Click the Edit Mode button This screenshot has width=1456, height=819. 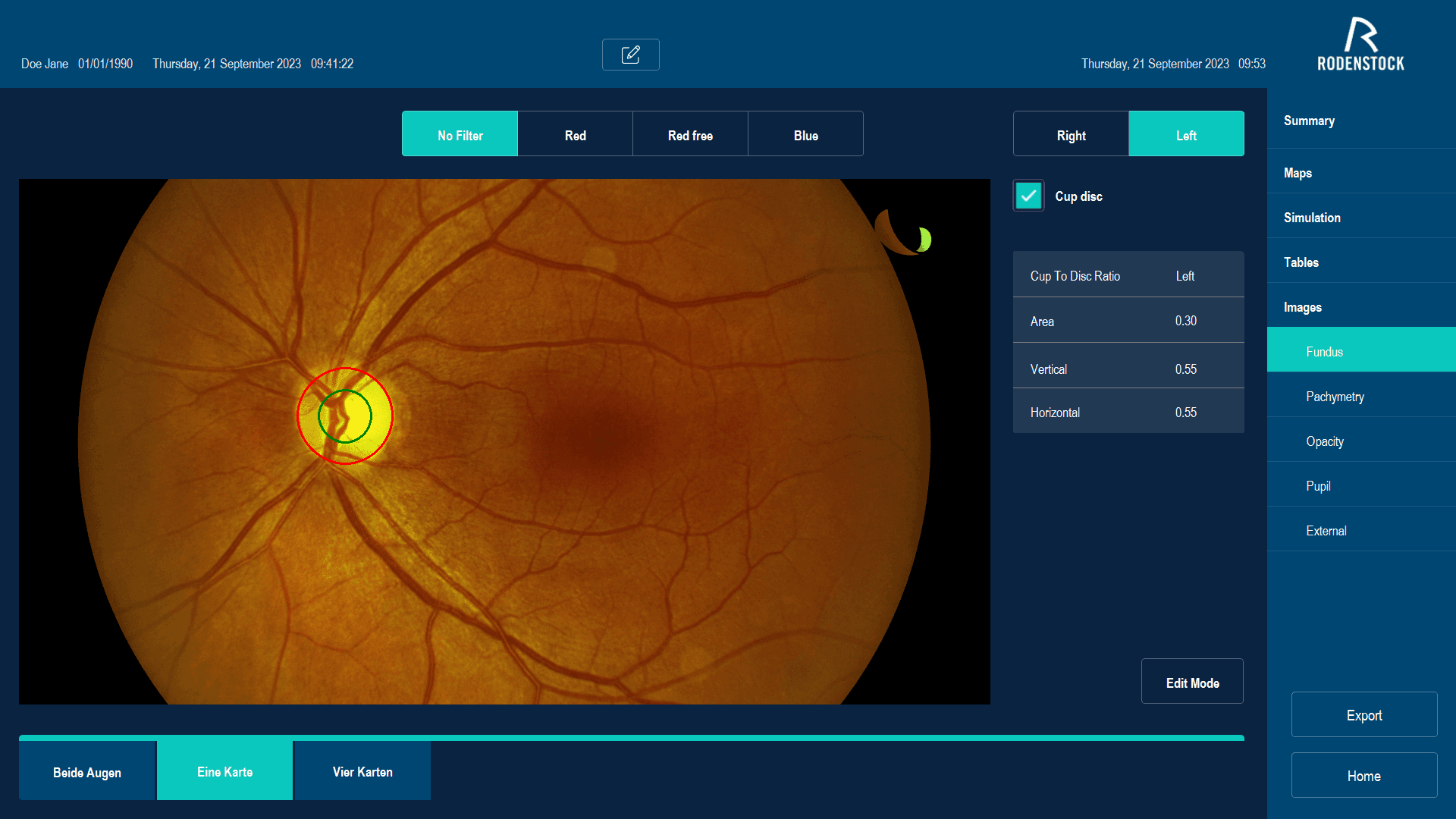(x=1192, y=682)
